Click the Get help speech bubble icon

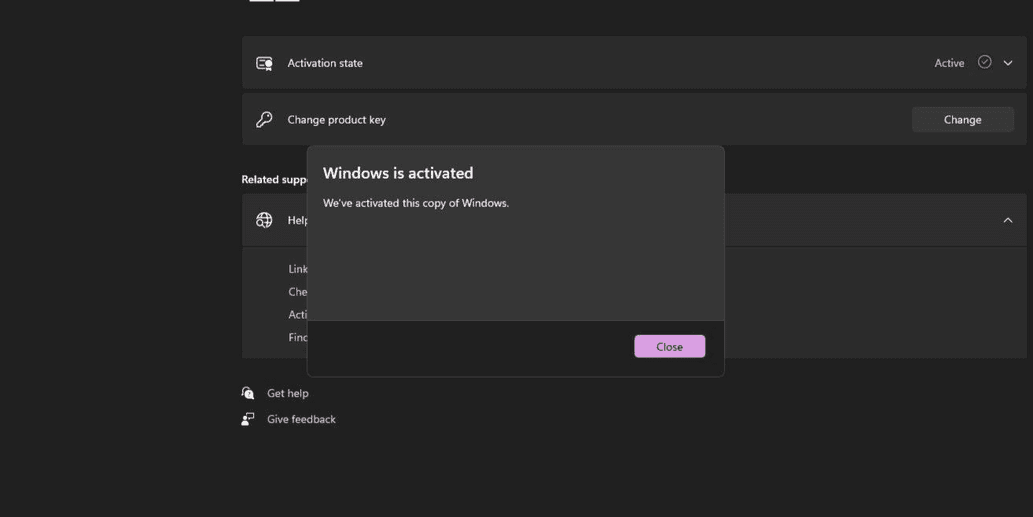pos(248,393)
